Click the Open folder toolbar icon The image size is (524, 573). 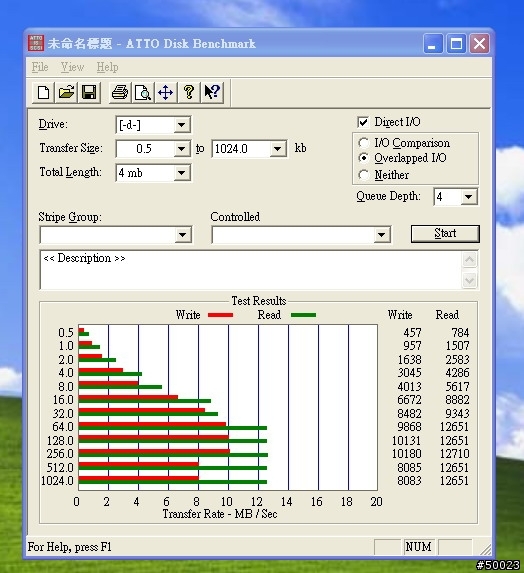pyautogui.click(x=66, y=92)
